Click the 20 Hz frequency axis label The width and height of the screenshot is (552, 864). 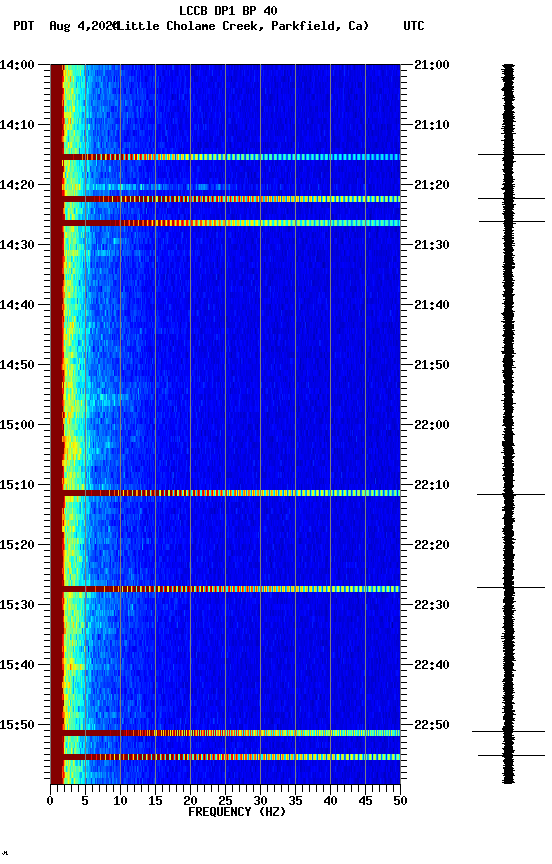[190, 801]
